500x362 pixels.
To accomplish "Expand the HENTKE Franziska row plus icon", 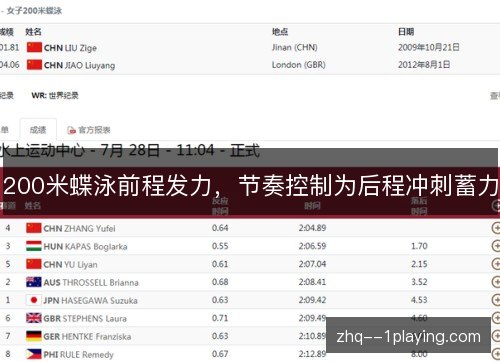I will (496, 336).
